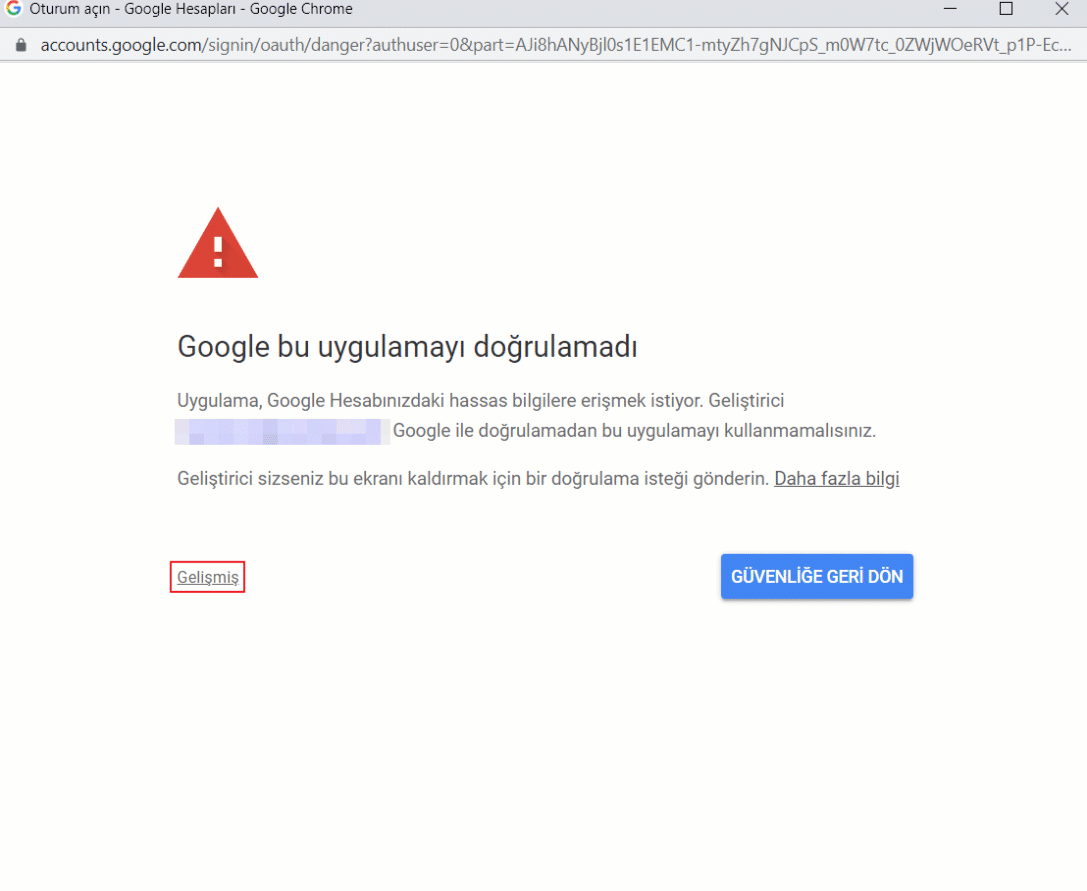Click the Gelişmiş advanced link
The height and width of the screenshot is (891, 1087).
tap(207, 577)
